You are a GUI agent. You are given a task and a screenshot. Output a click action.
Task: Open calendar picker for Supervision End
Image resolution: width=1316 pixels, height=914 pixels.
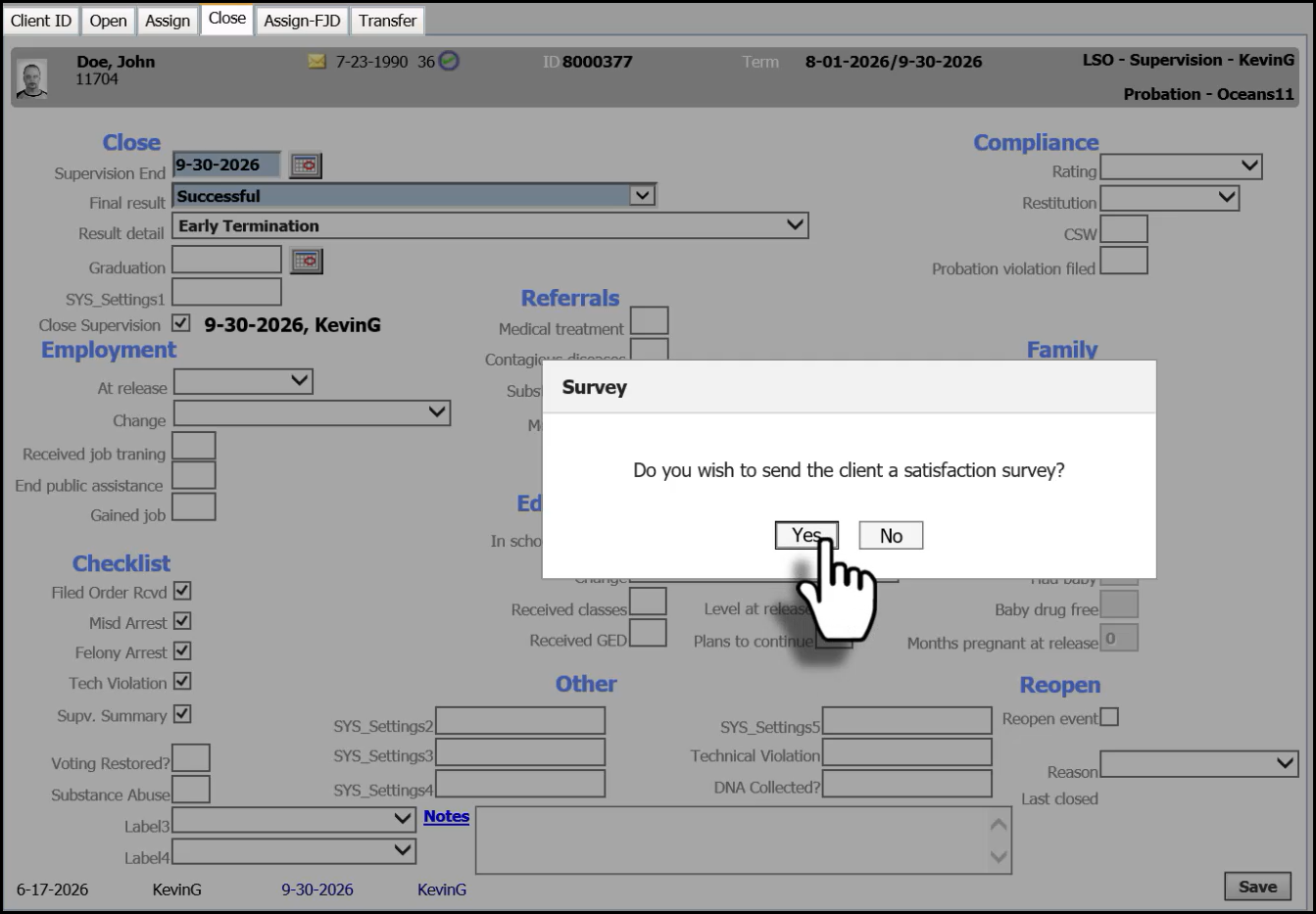coord(306,166)
